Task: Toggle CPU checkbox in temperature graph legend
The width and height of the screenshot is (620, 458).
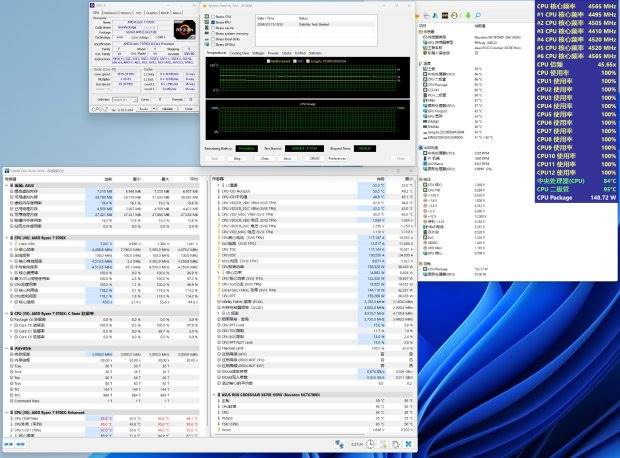Action: [295, 61]
